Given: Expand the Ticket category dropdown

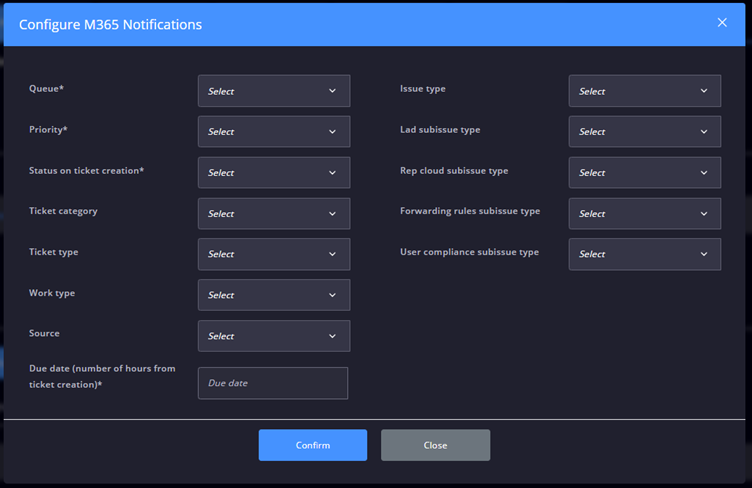Looking at the screenshot, I should click(274, 213).
